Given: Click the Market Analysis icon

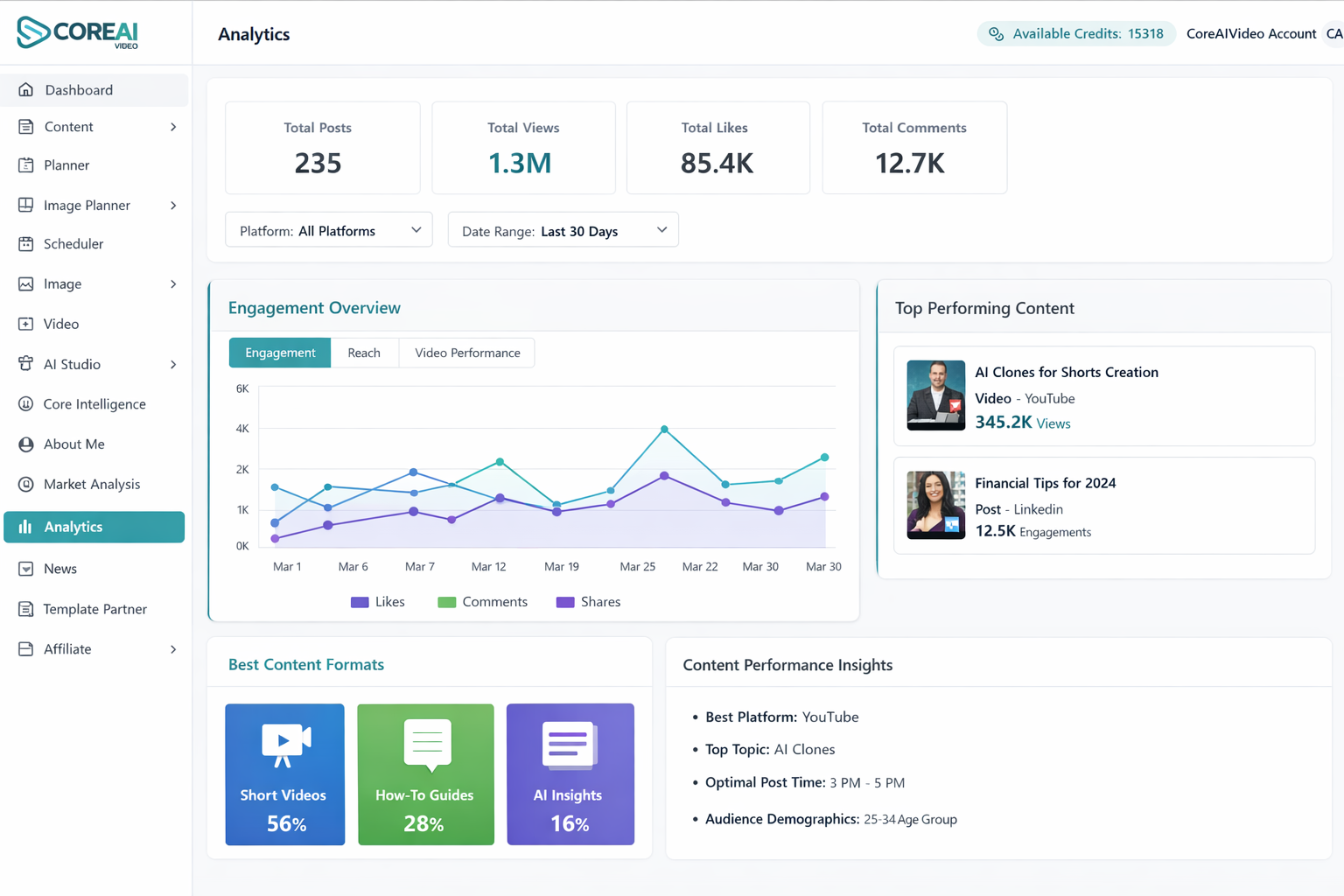Looking at the screenshot, I should point(26,485).
